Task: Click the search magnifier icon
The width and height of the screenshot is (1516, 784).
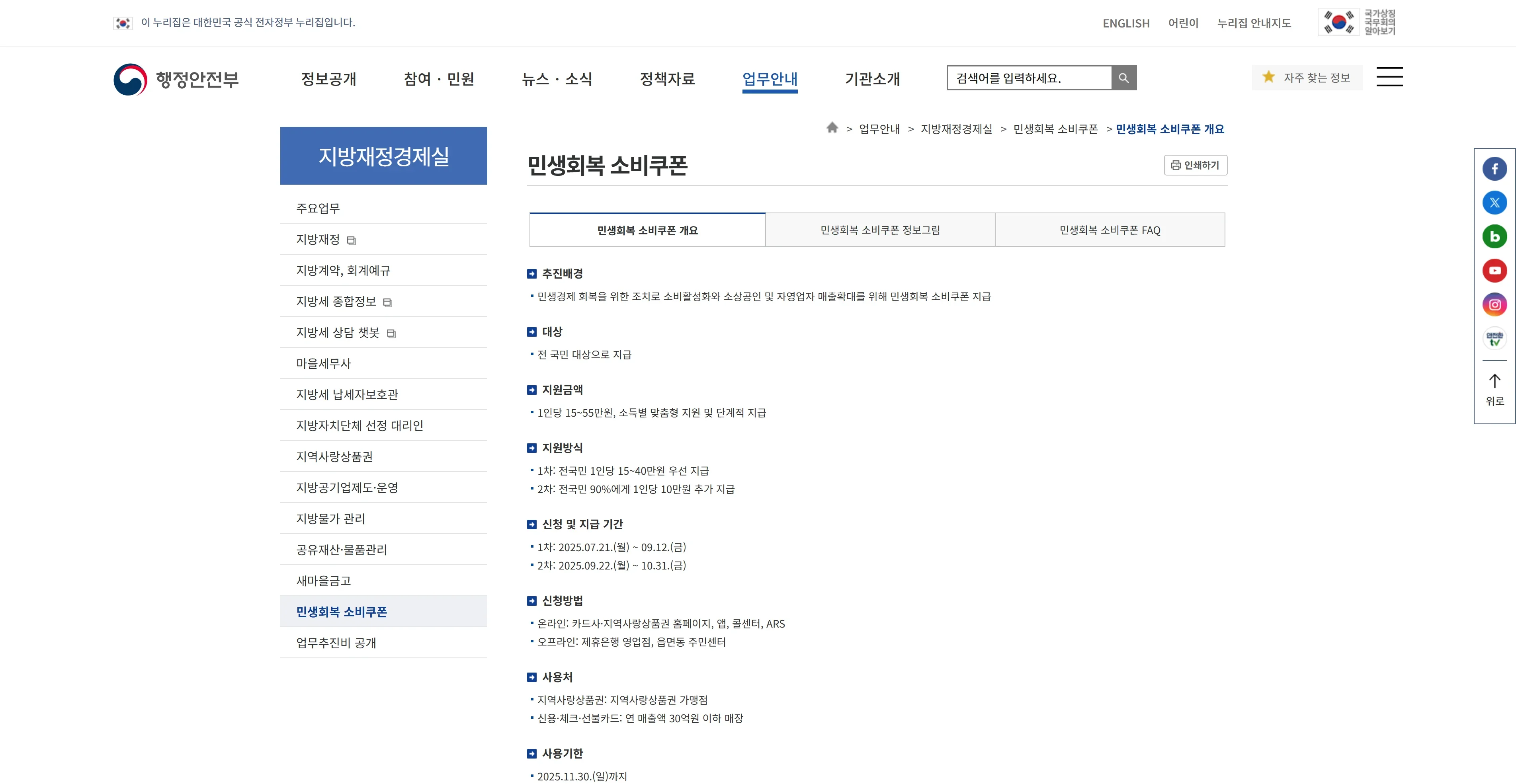Action: click(x=1123, y=78)
